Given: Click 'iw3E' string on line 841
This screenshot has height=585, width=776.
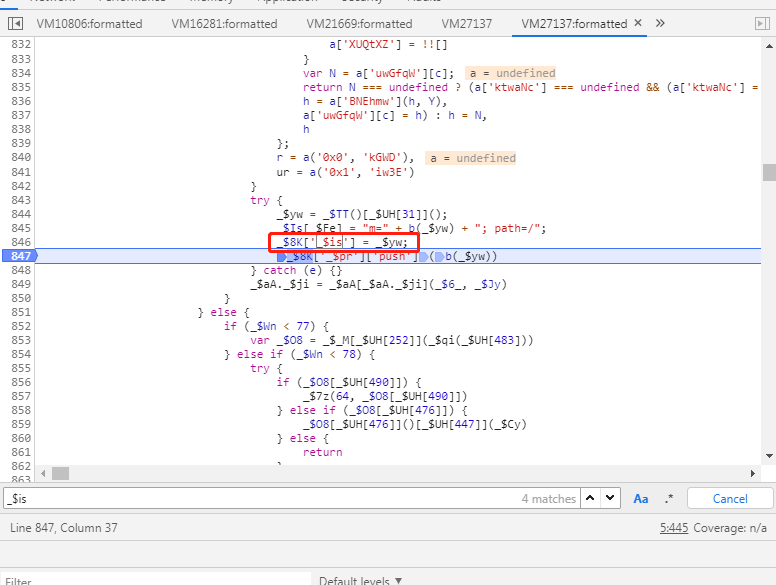Looking at the screenshot, I should click(388, 172).
